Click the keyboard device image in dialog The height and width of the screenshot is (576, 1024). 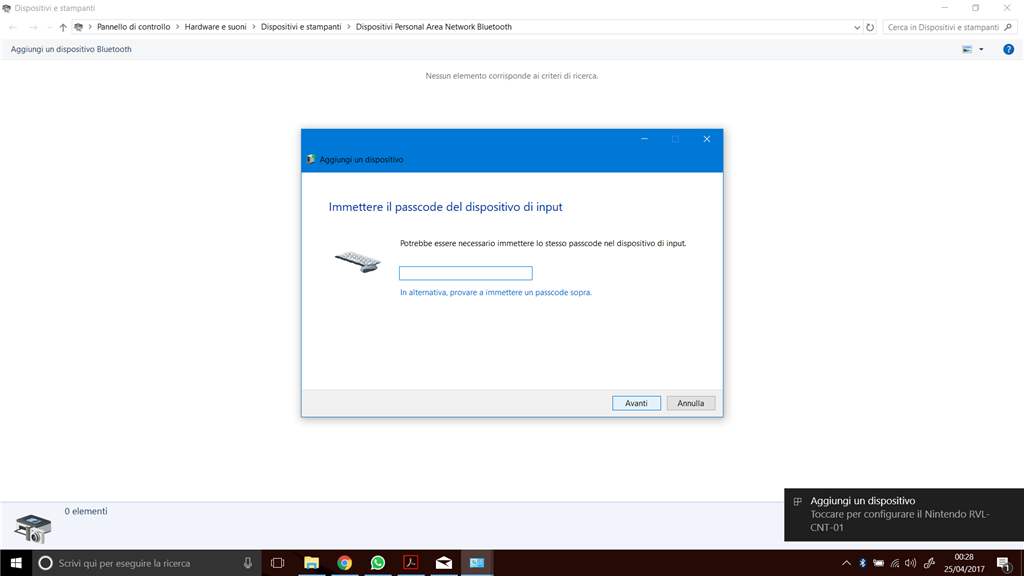coord(358,262)
